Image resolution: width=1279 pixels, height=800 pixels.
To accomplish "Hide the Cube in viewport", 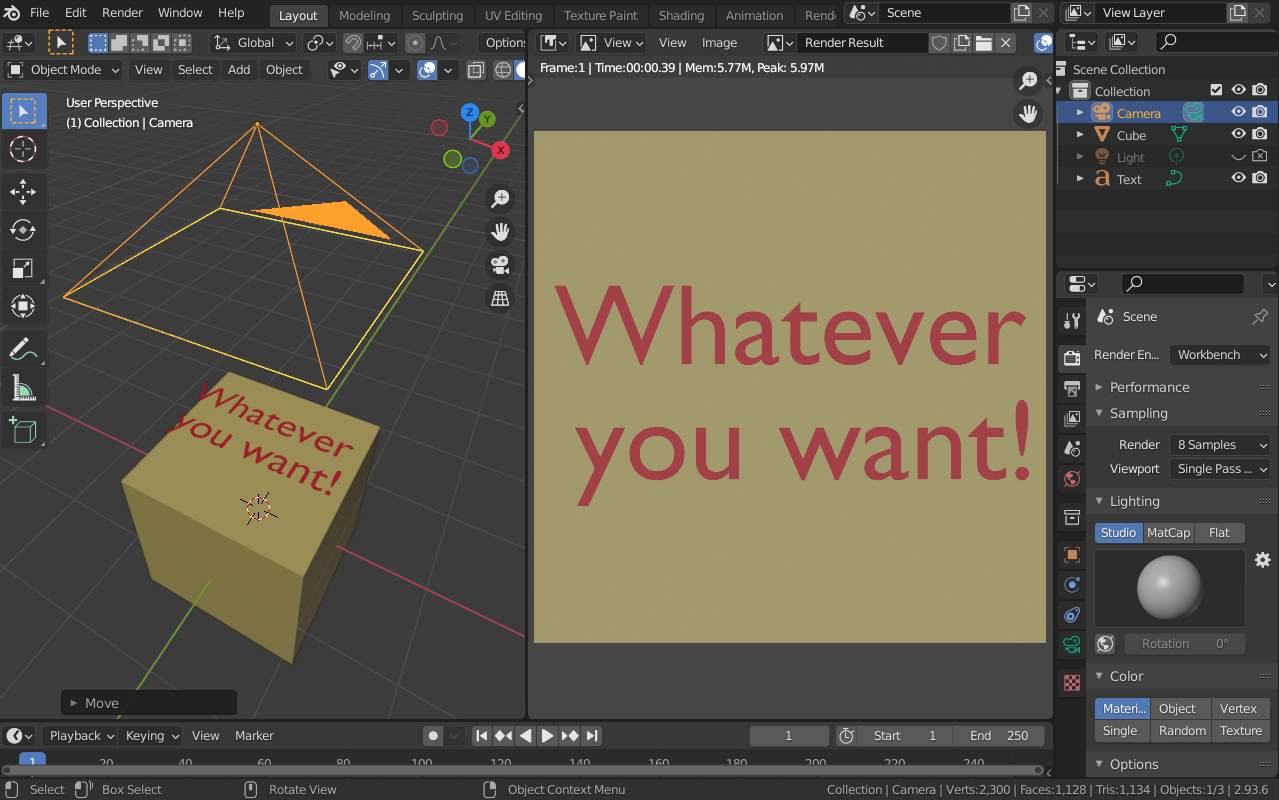I will (1238, 134).
